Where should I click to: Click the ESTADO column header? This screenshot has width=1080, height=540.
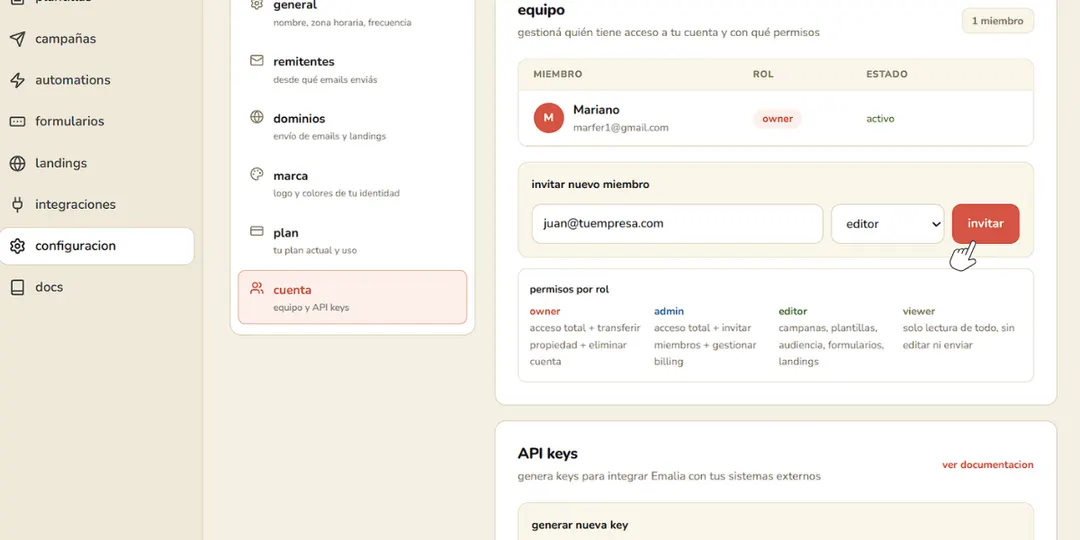coord(886,74)
